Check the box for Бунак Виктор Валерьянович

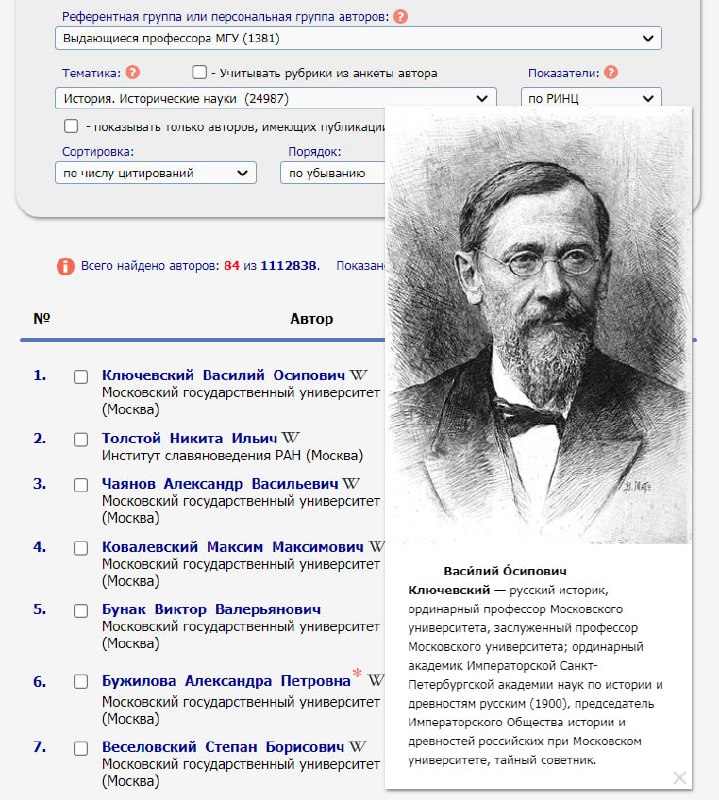click(81, 611)
